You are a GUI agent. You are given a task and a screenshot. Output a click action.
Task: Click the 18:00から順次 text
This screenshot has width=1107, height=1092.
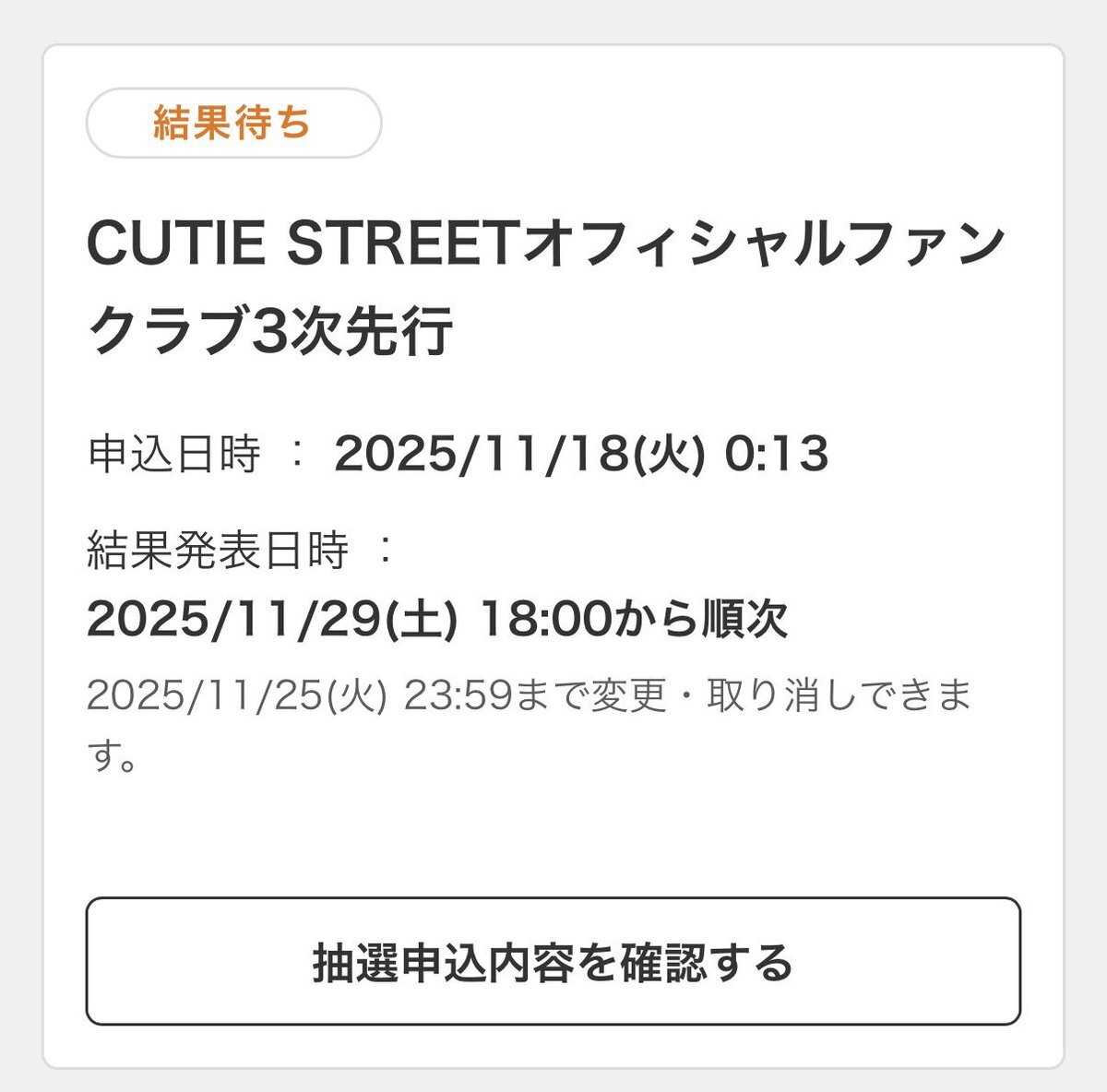point(633,619)
